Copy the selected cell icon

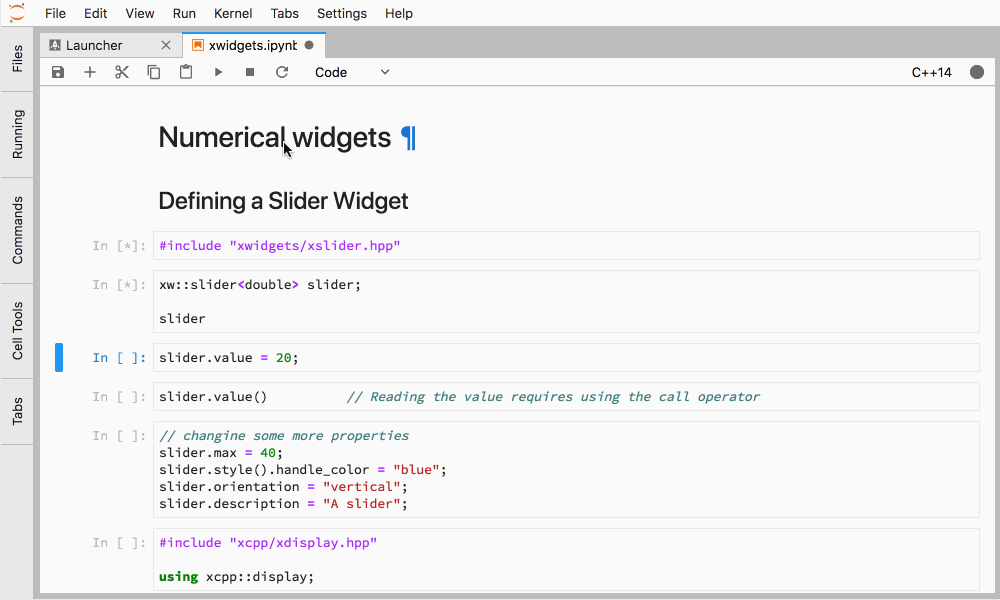(x=154, y=72)
